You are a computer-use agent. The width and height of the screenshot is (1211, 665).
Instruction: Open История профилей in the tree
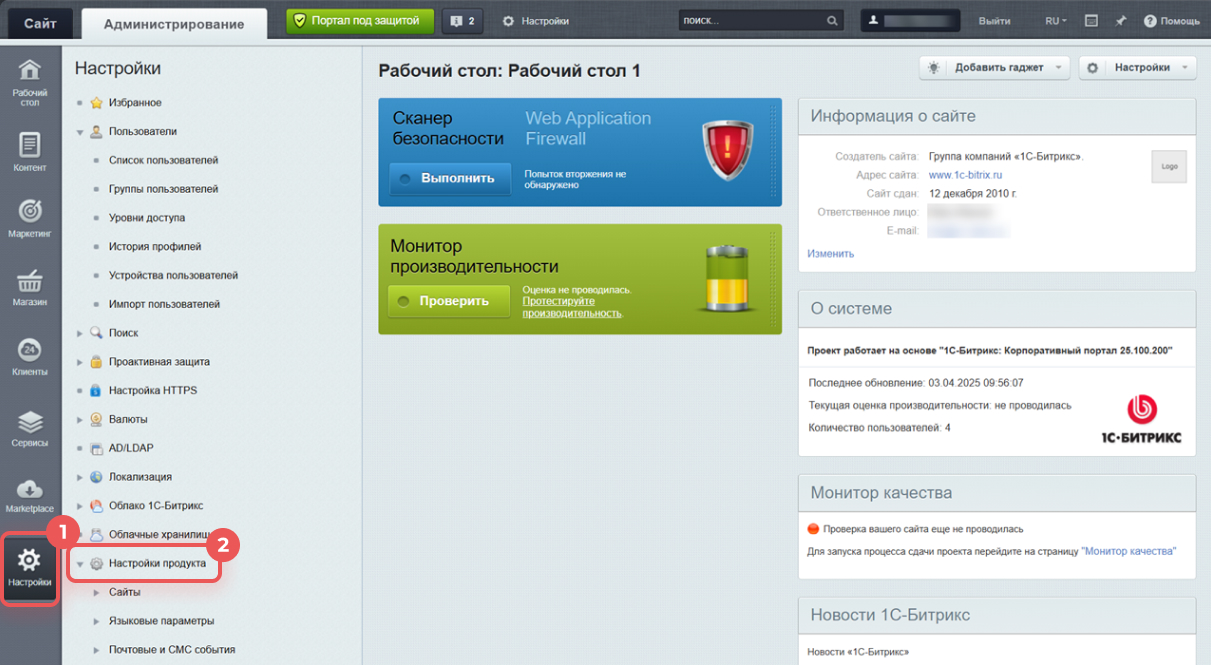[x=155, y=246]
